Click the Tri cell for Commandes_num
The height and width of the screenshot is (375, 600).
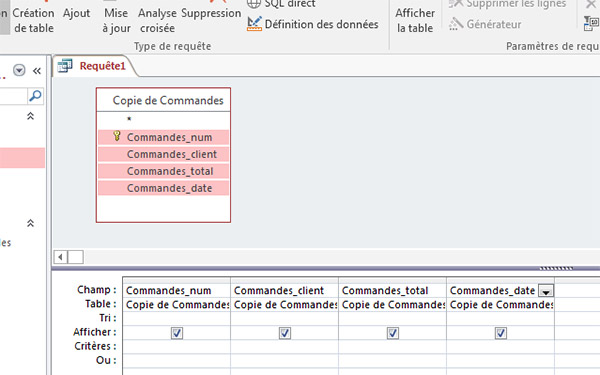coord(176,318)
